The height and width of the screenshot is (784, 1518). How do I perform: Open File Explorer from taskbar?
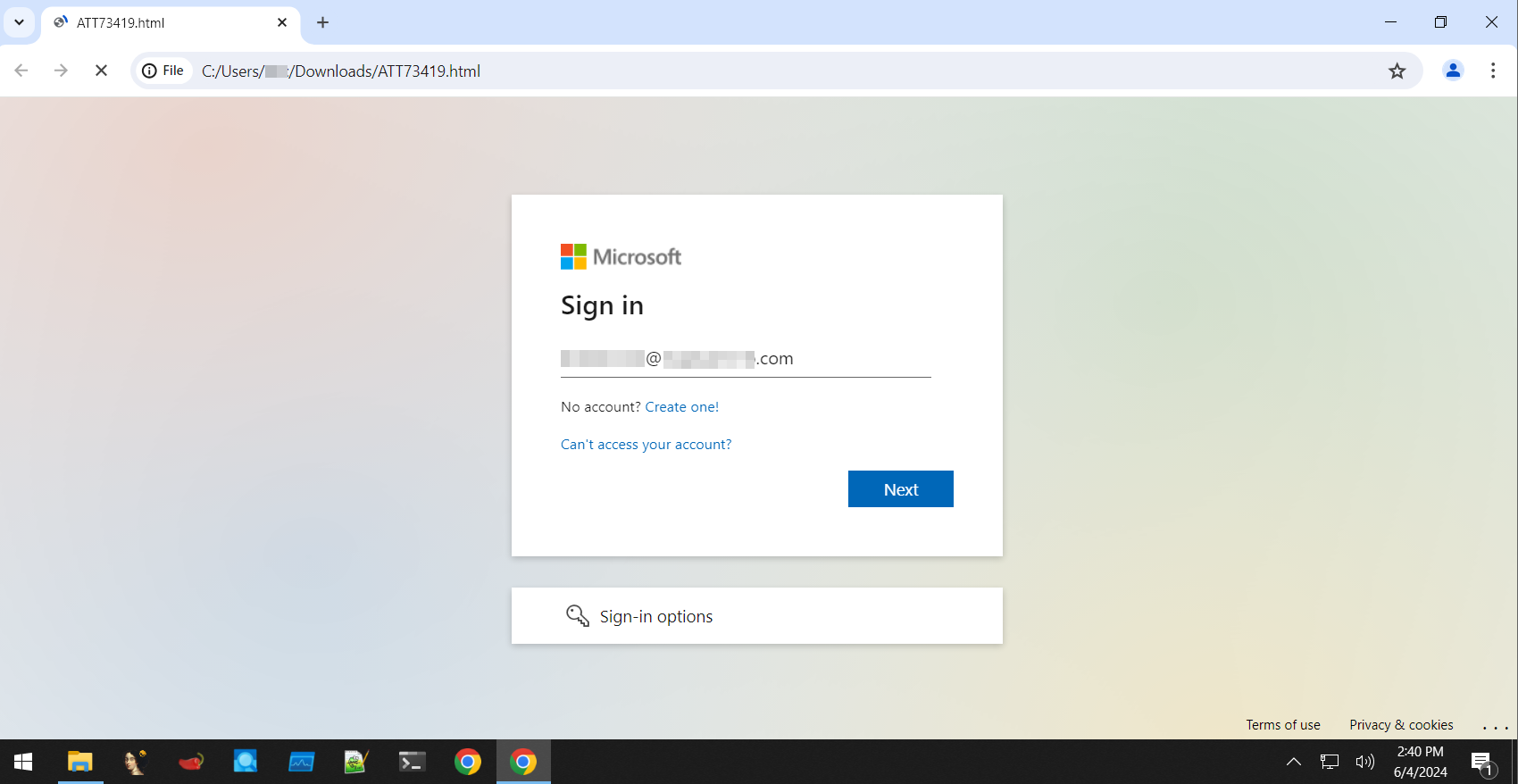coord(80,762)
